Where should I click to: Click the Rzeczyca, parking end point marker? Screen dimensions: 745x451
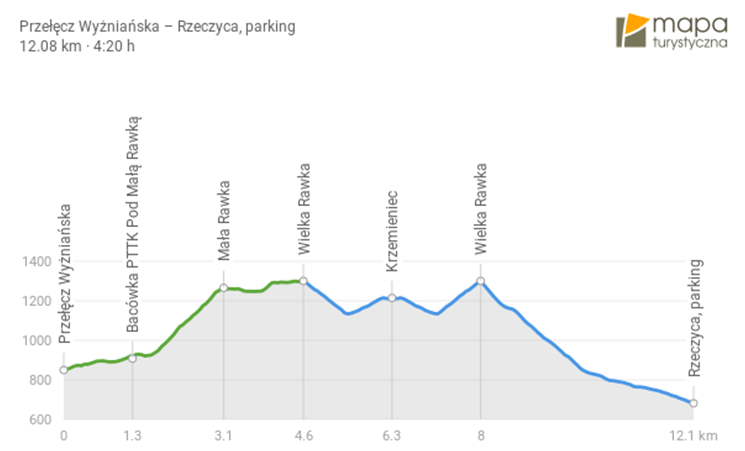click(x=693, y=403)
